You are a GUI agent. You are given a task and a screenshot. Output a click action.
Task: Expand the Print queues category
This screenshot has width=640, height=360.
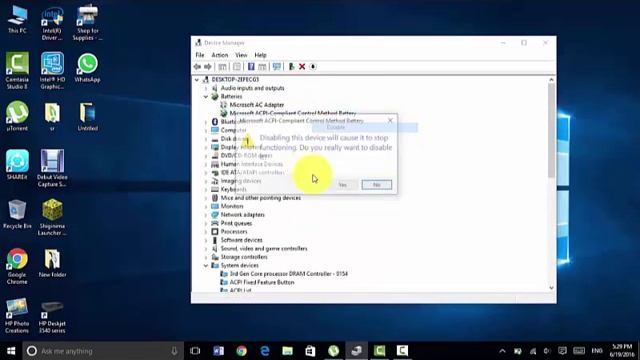tap(206, 223)
